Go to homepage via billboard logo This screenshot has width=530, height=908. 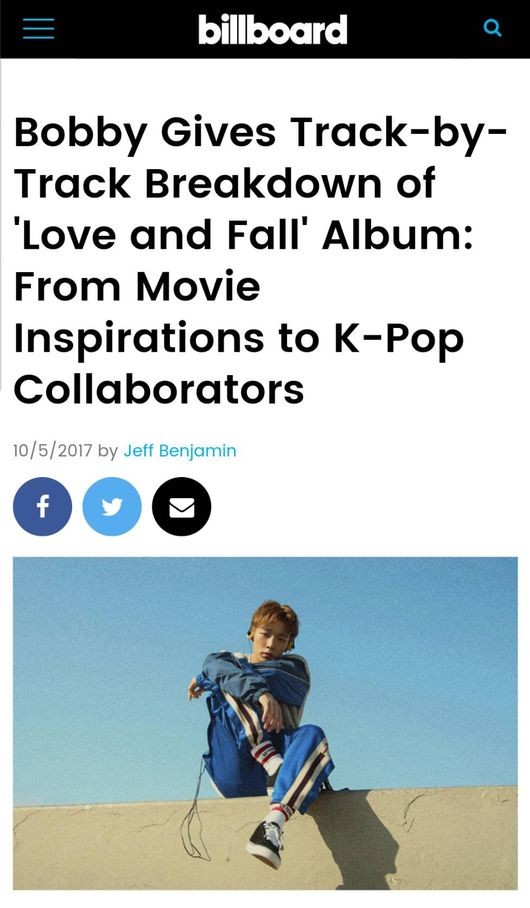272,29
